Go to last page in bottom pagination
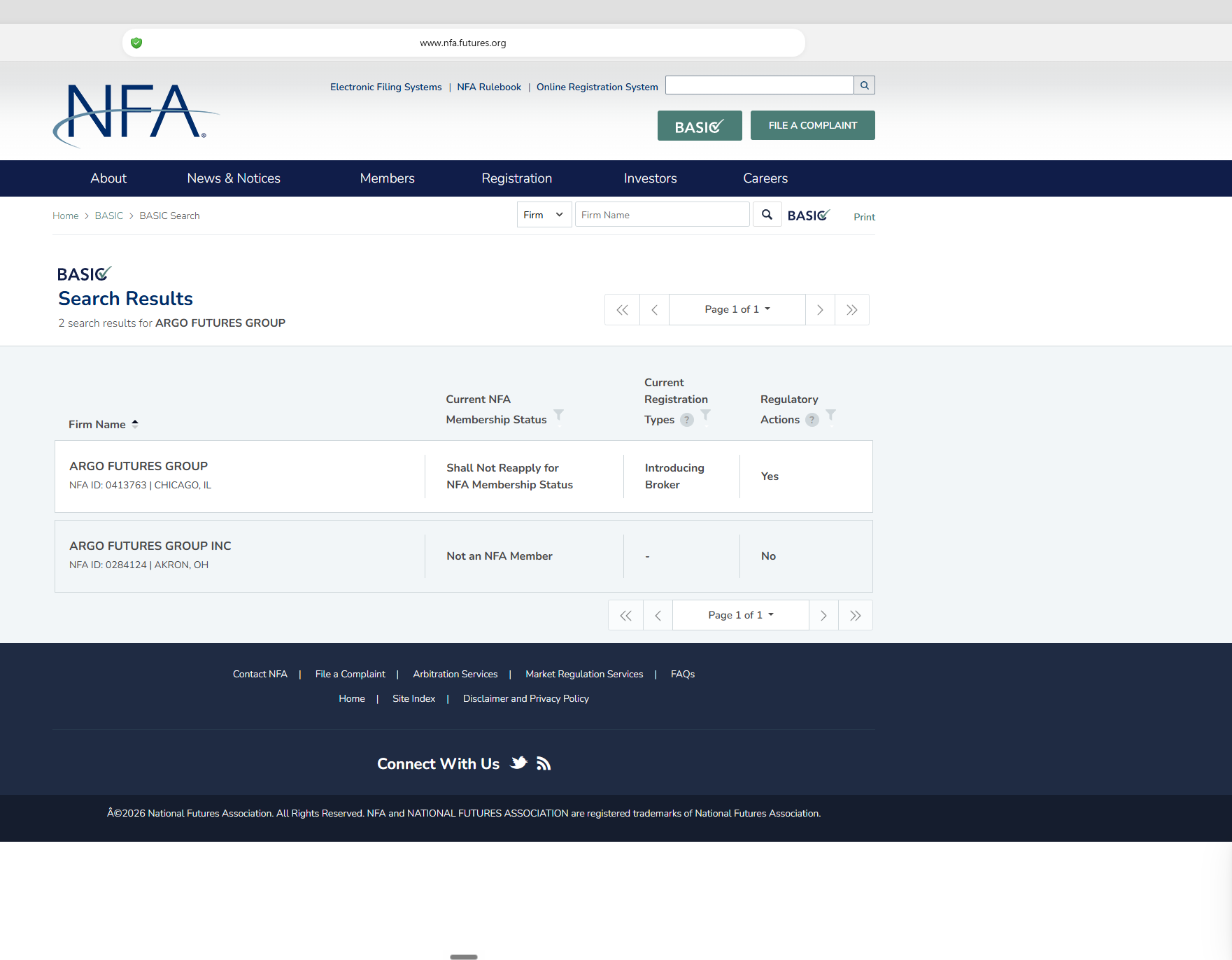This screenshot has height=960, width=1232. point(855,616)
